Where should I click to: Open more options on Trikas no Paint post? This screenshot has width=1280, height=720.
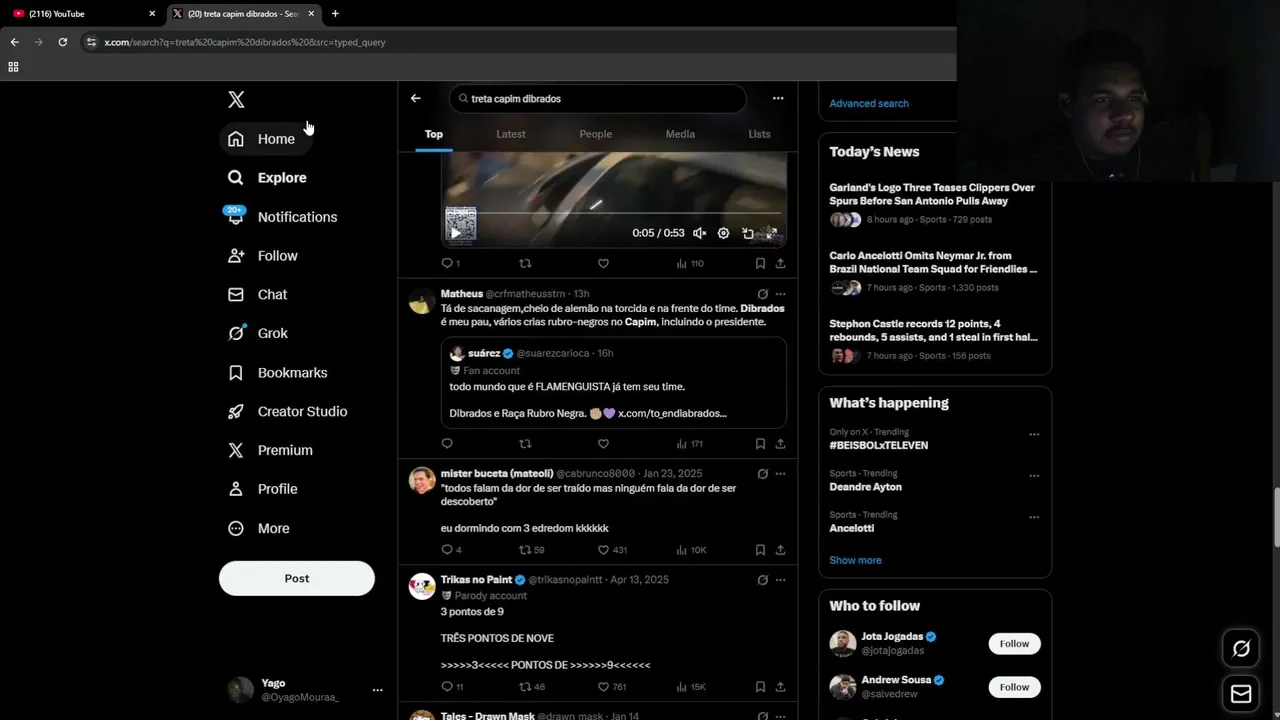(781, 579)
